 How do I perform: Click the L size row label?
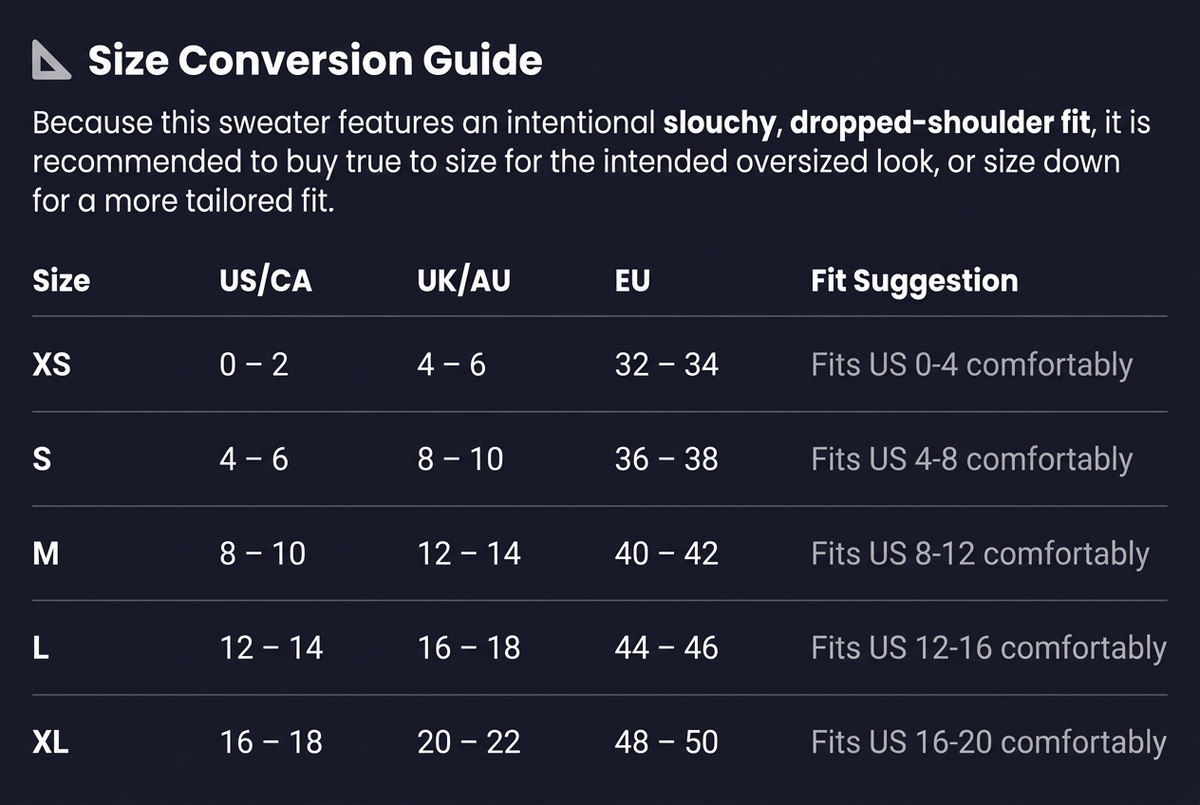(41, 648)
